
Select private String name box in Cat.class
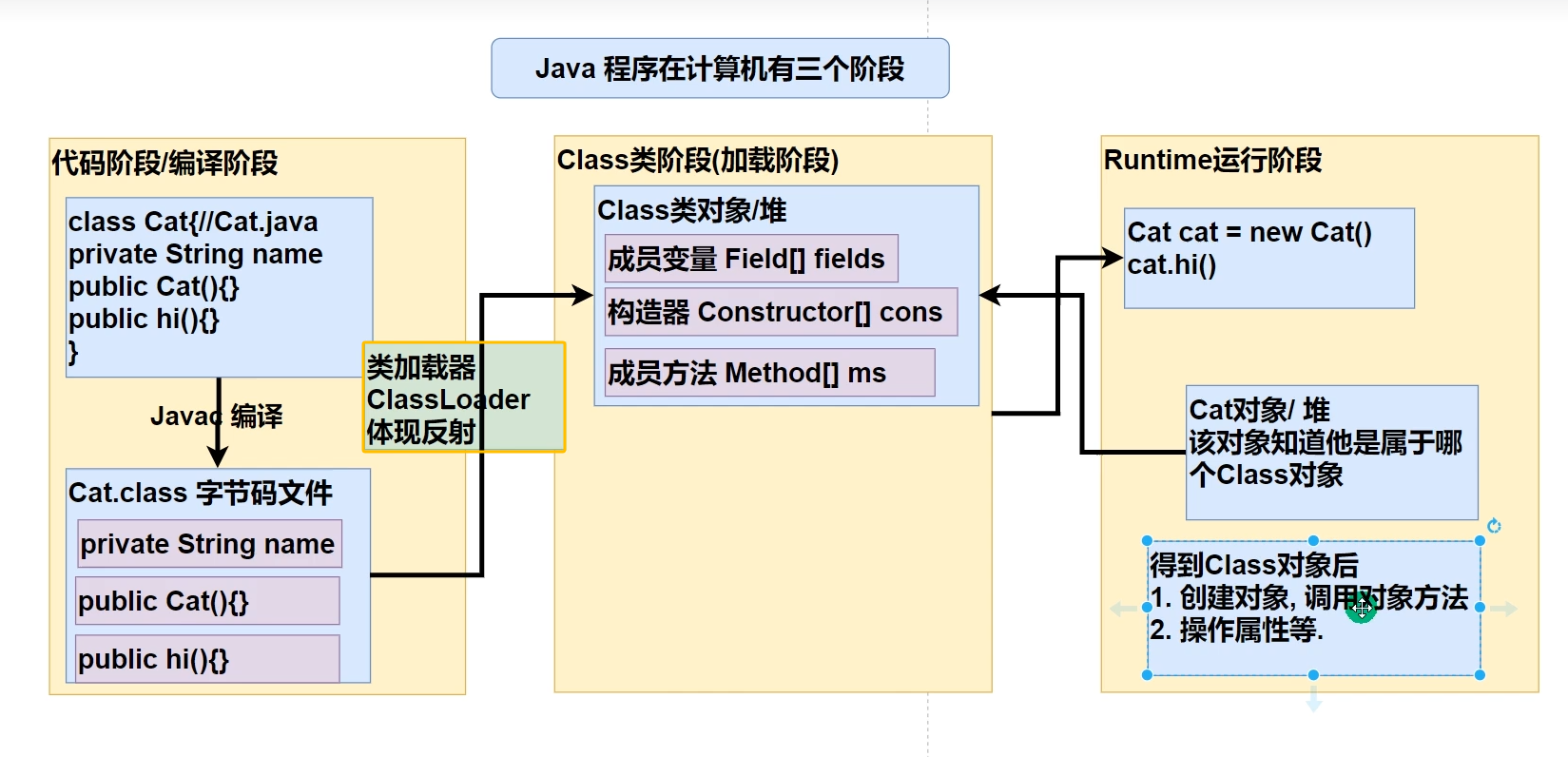[x=209, y=544]
